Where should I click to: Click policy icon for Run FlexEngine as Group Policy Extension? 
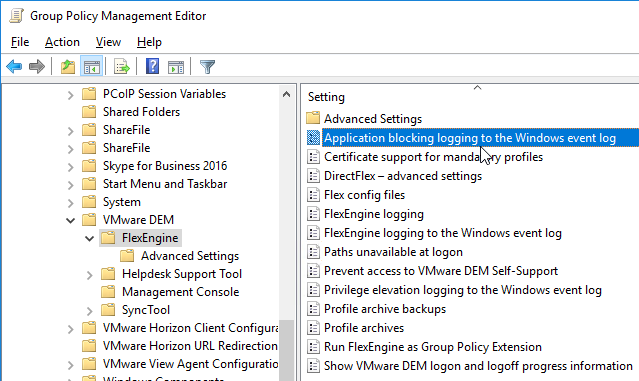313,347
